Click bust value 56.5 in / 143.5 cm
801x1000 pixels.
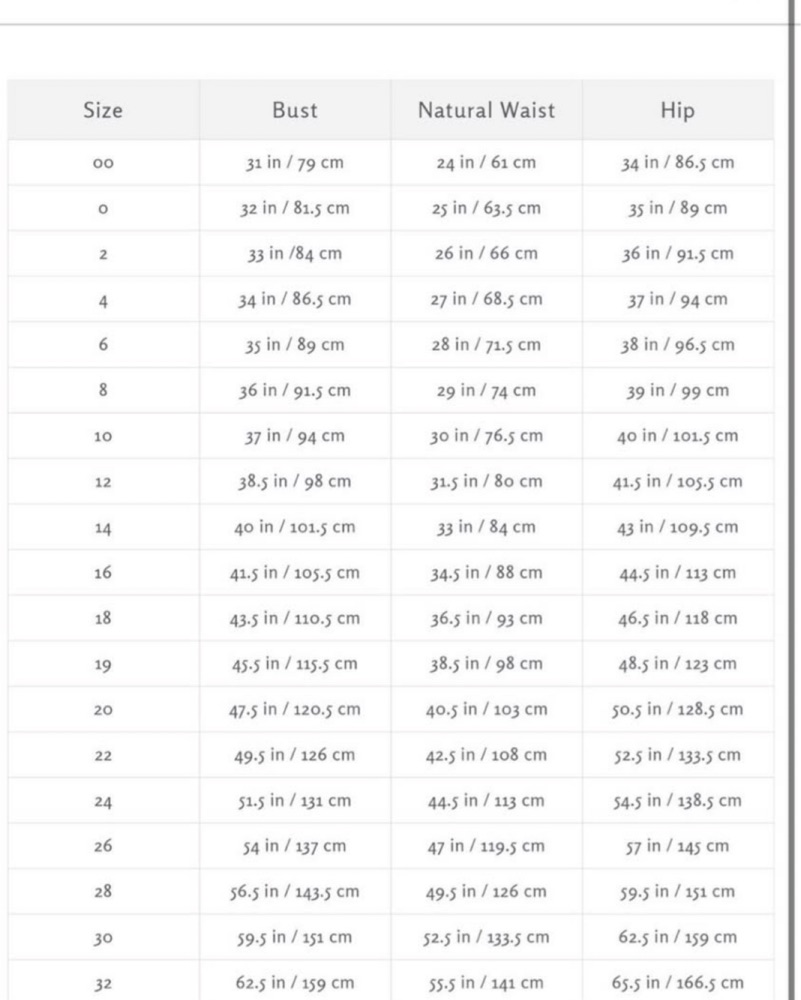295,892
